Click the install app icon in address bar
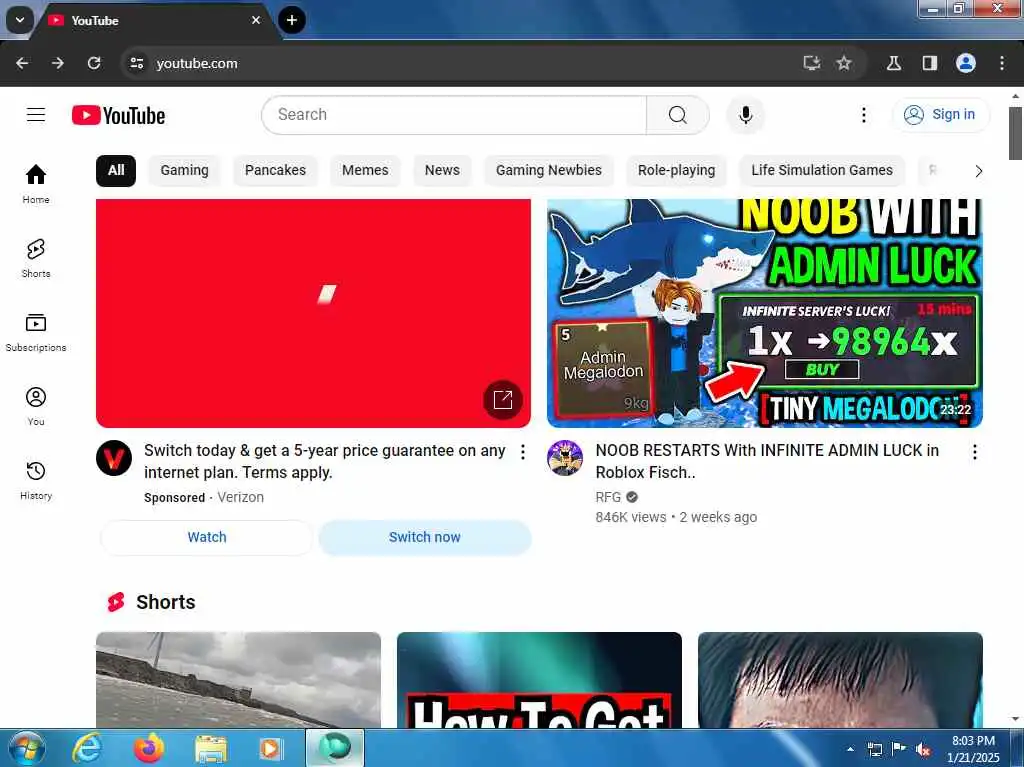Image resolution: width=1024 pixels, height=767 pixels. point(811,63)
